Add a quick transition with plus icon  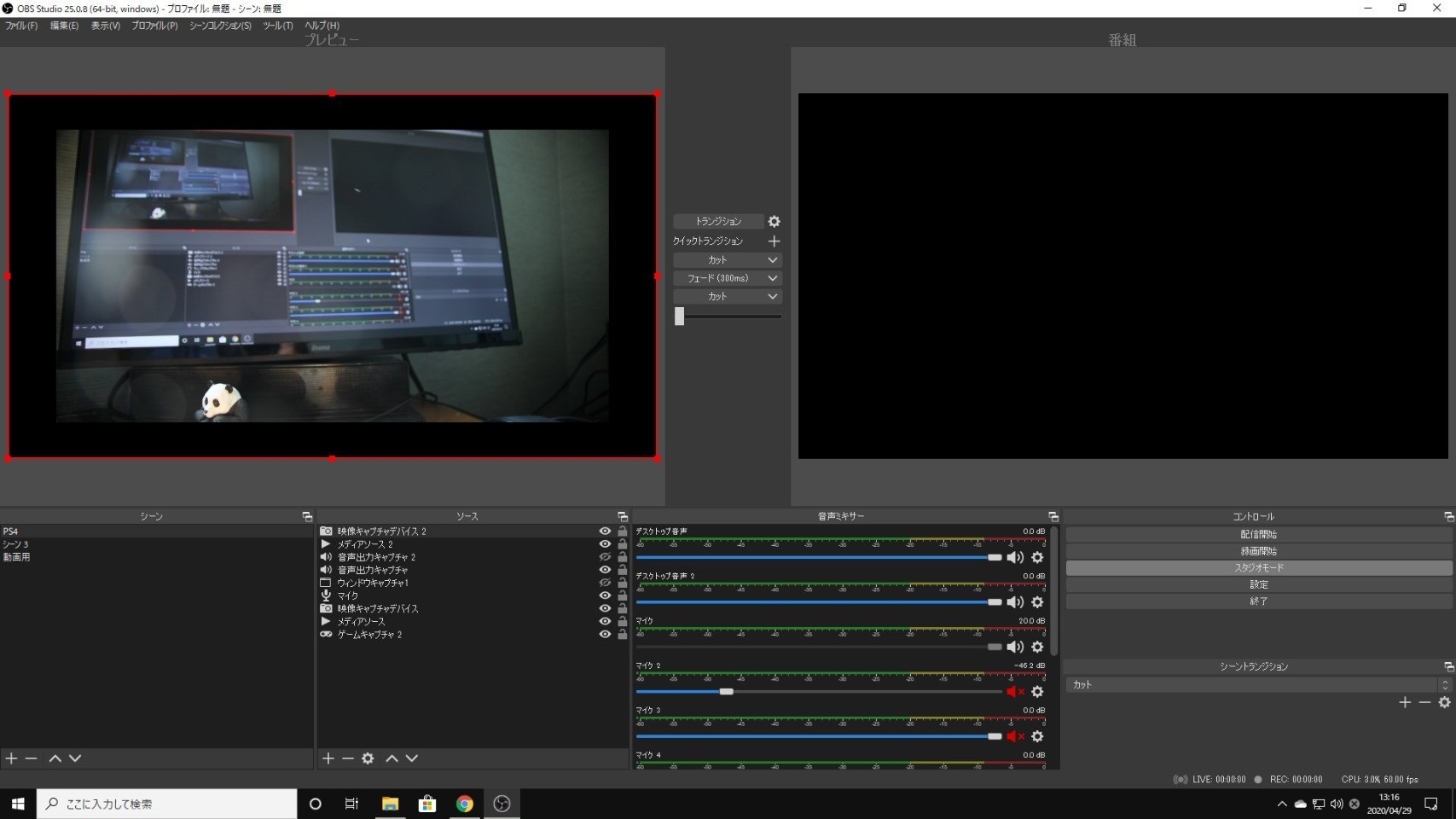774,241
